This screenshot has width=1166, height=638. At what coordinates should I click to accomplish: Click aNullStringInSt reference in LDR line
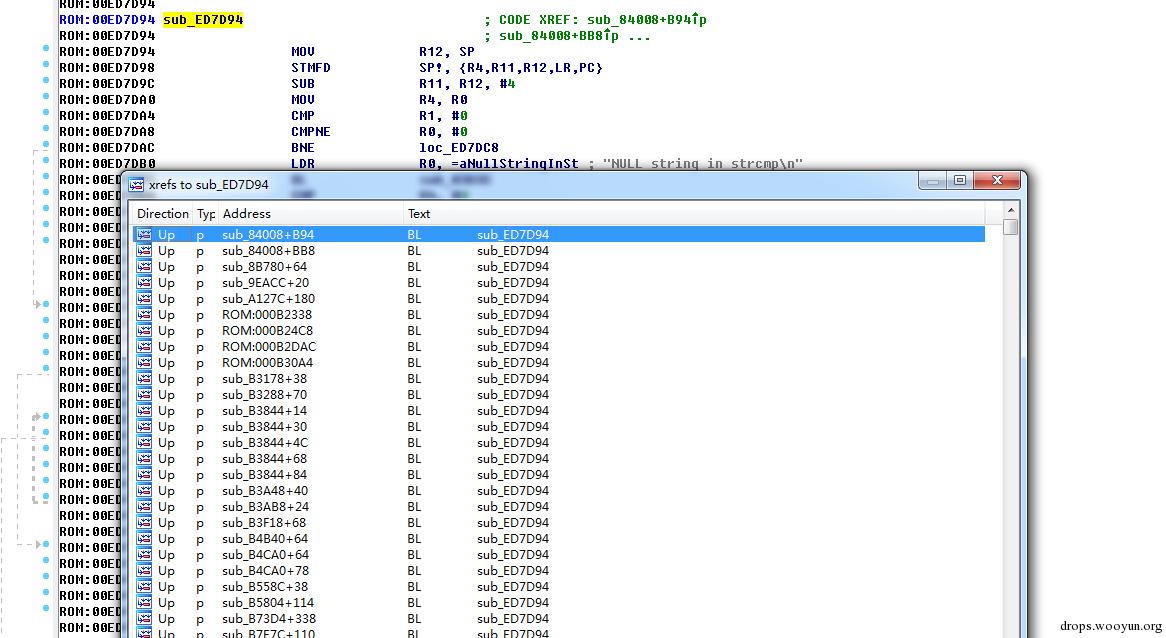[518, 164]
